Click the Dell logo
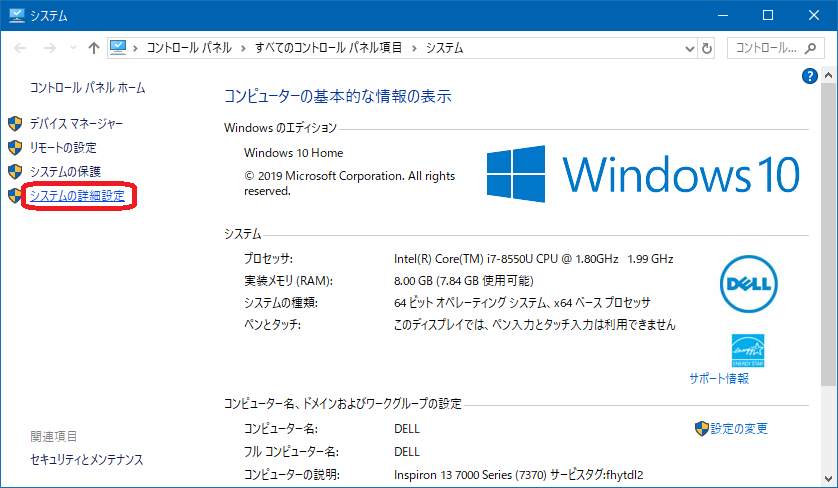The height and width of the screenshot is (488, 838). click(748, 284)
